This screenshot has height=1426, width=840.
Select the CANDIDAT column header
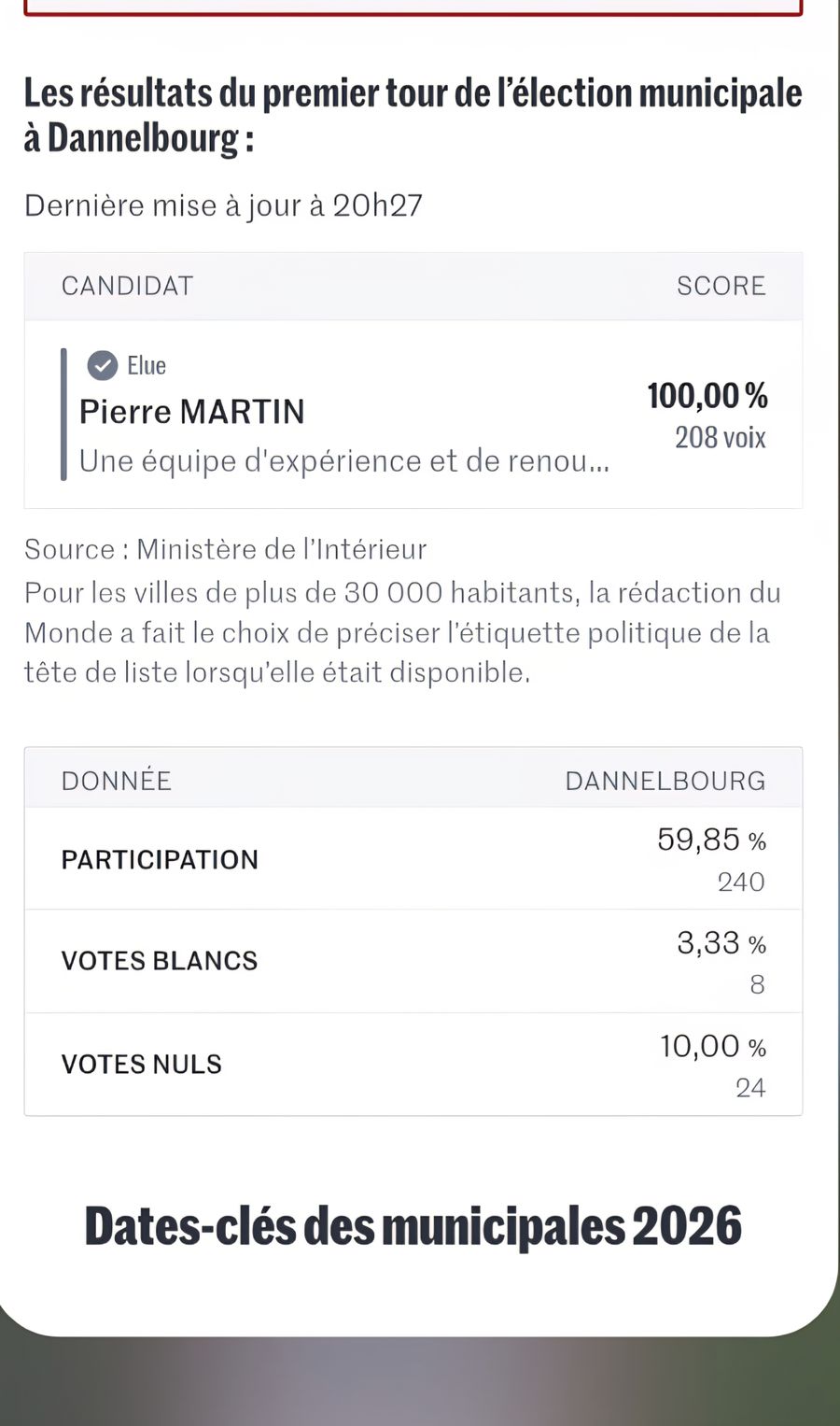127,286
